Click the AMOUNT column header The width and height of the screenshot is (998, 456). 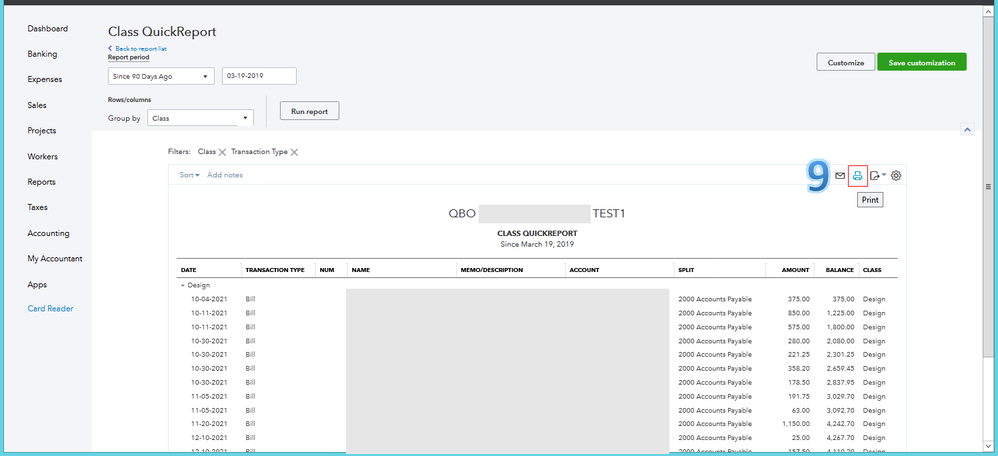coord(796,270)
